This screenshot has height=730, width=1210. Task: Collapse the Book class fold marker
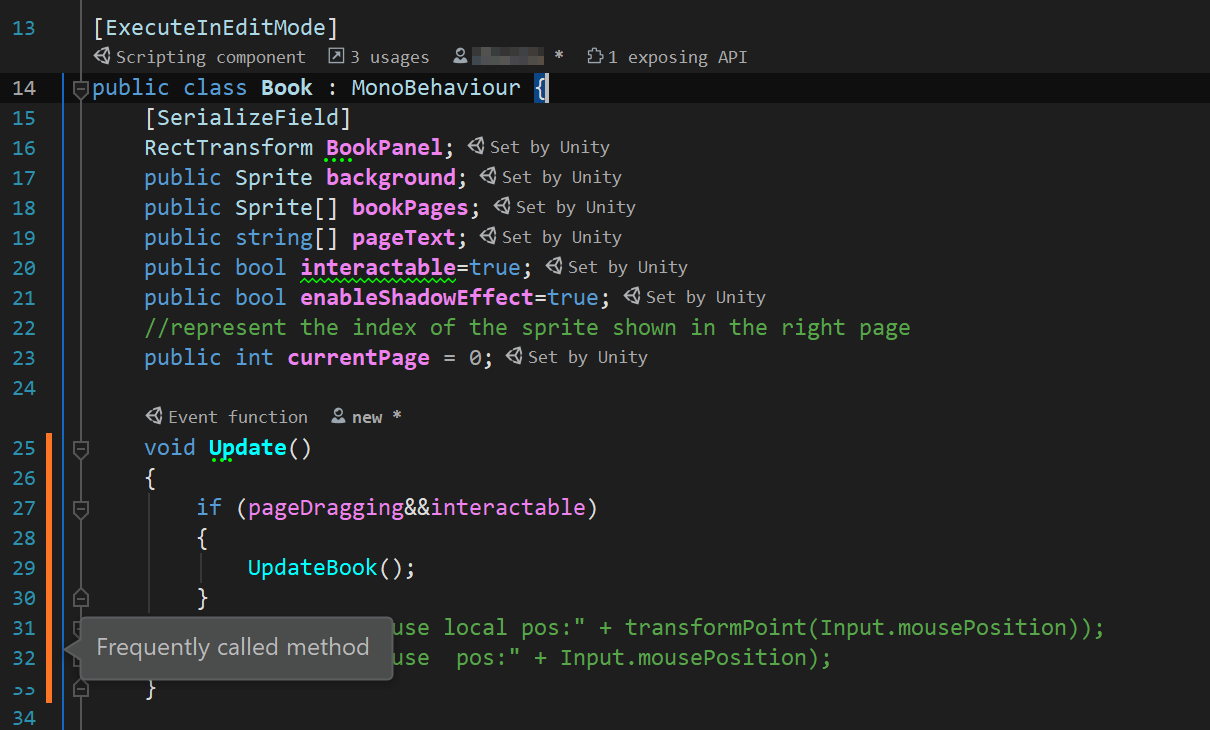81,89
